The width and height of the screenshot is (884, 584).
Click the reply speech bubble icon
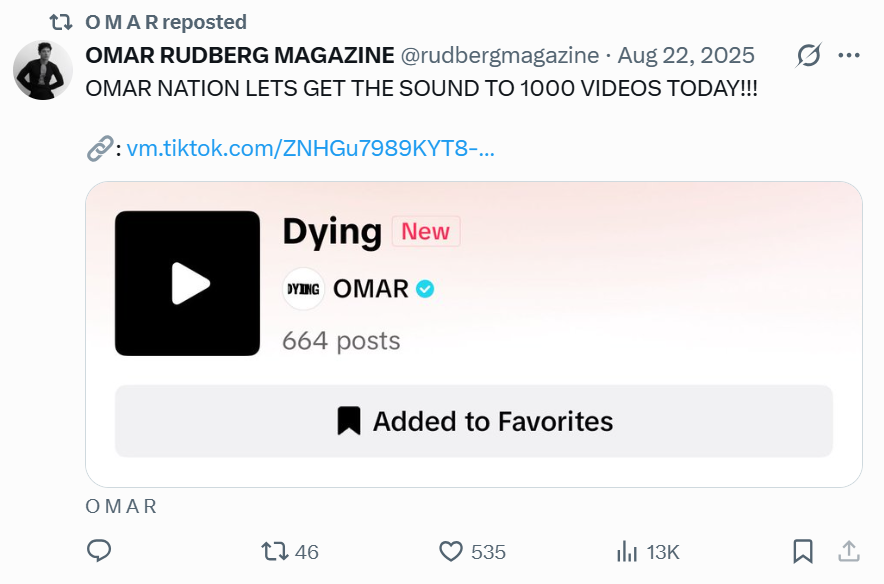tap(99, 551)
